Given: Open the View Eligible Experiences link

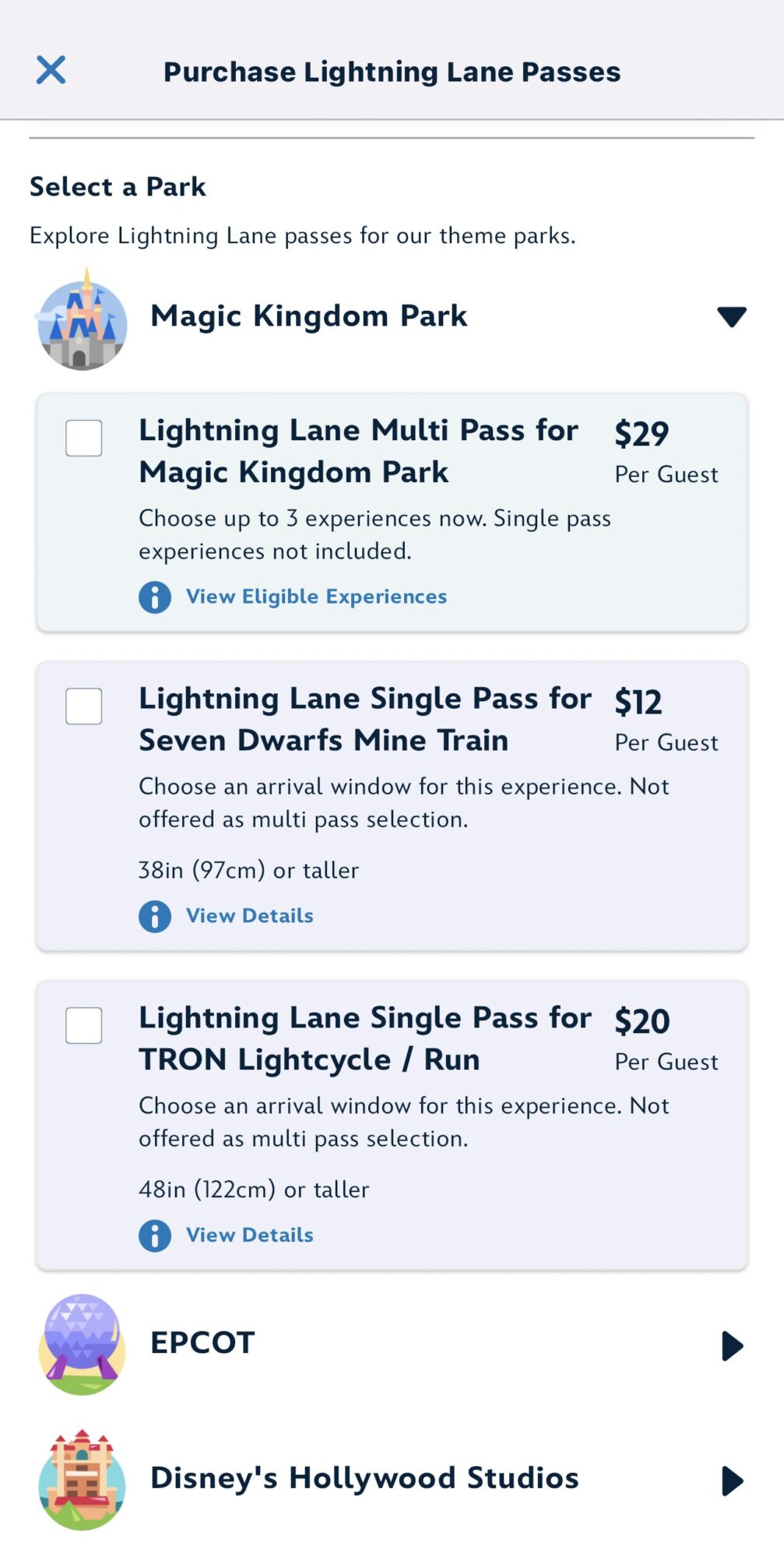Looking at the screenshot, I should click(x=316, y=597).
